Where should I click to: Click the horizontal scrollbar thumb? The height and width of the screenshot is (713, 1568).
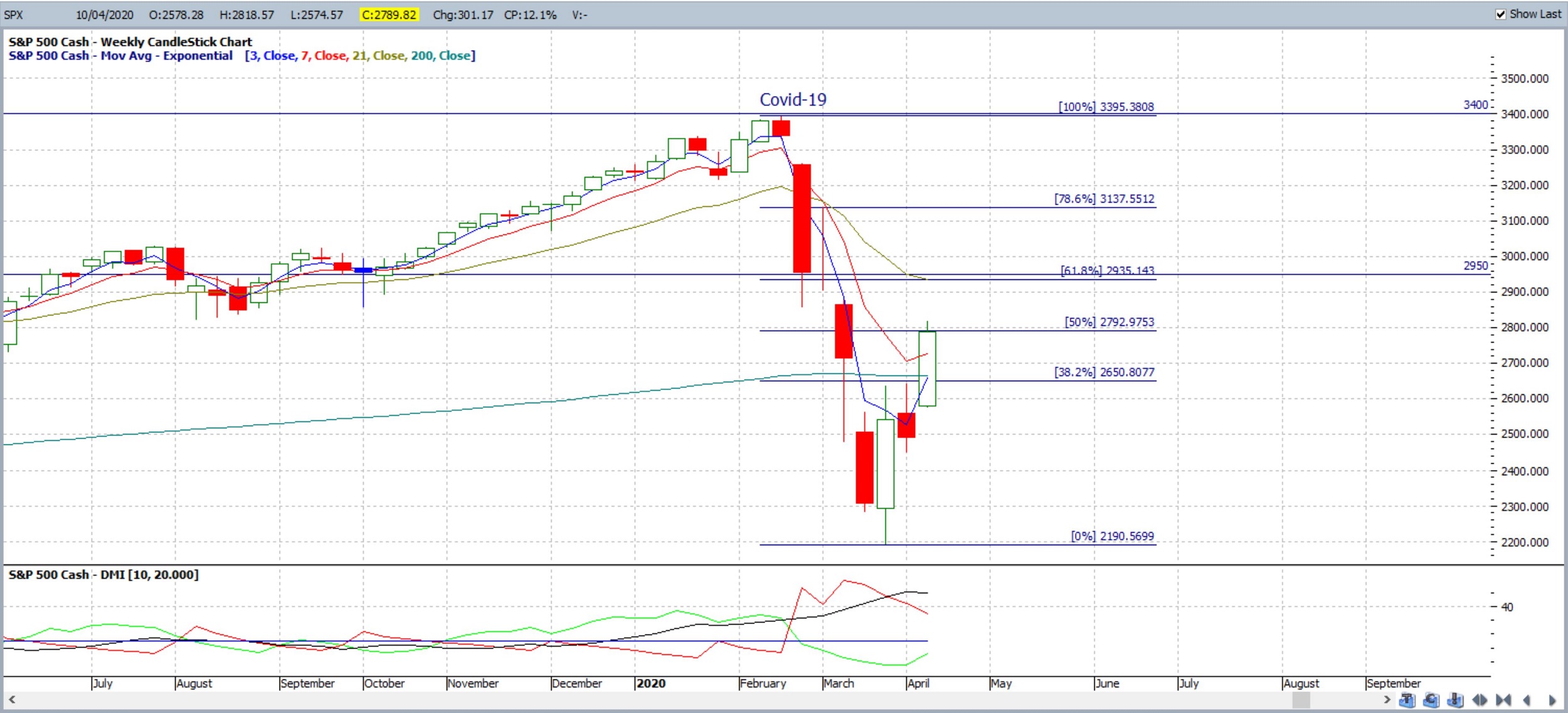pyautogui.click(x=1301, y=699)
